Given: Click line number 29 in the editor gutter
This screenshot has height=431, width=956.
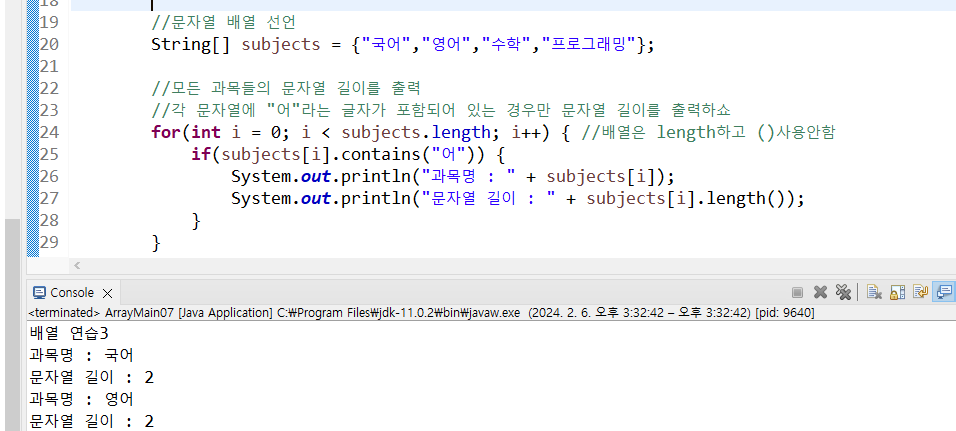Looking at the screenshot, I should (x=49, y=242).
